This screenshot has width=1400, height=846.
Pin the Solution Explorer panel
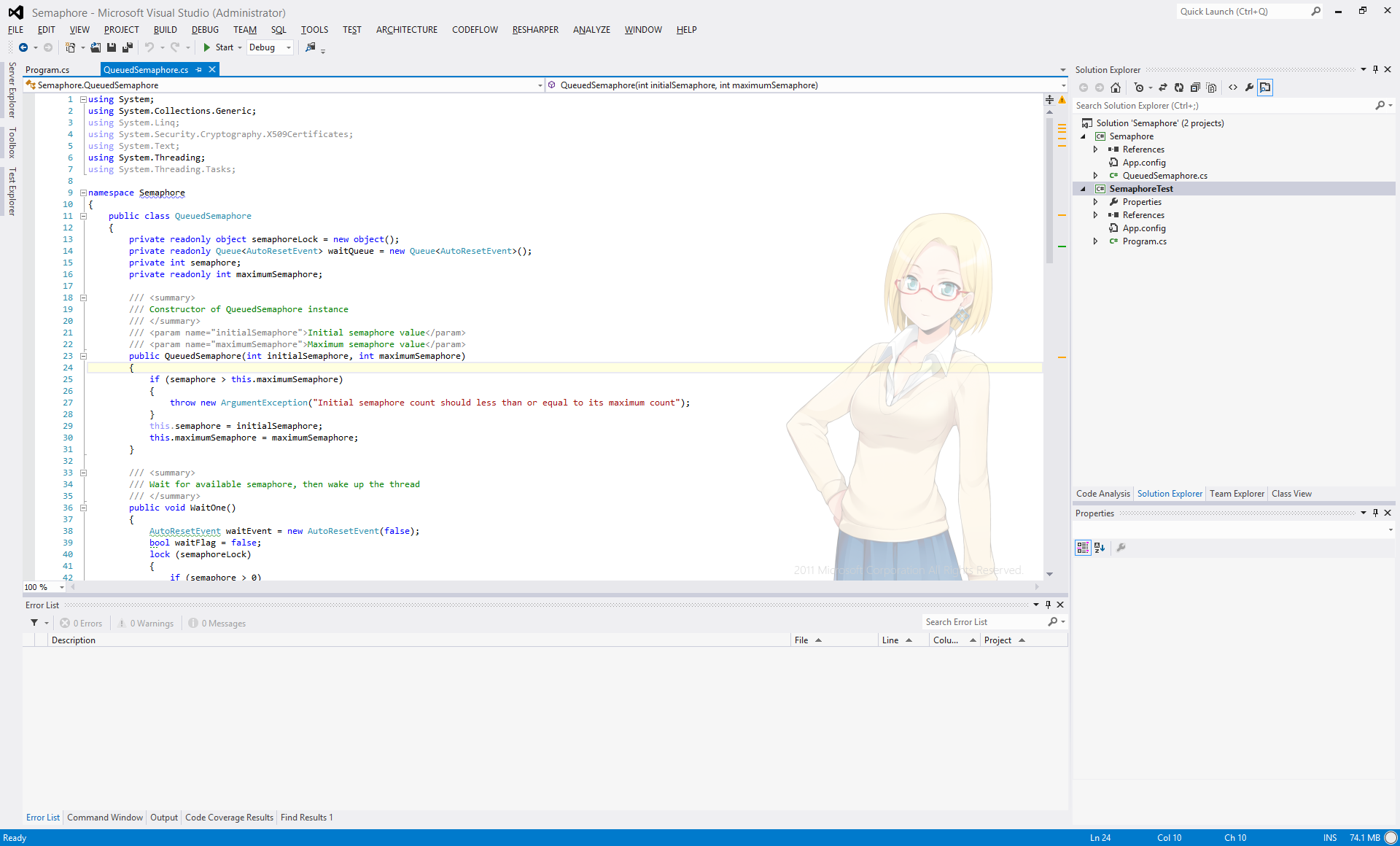[x=1376, y=69]
